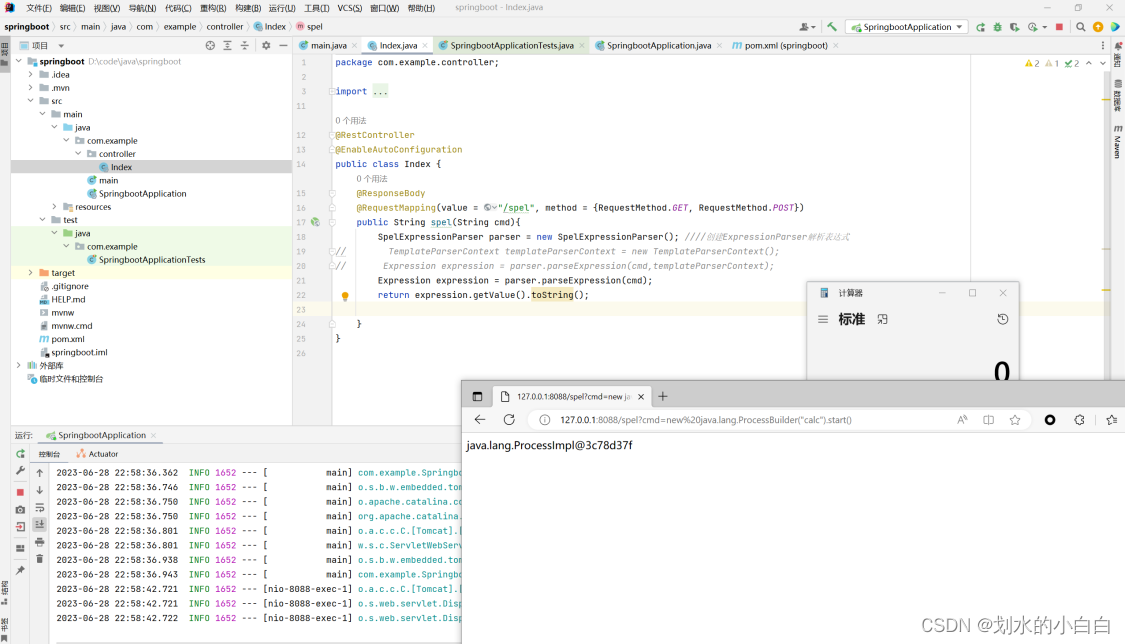Open project panel settings gear
The width and height of the screenshot is (1125, 644).
[x=266, y=45]
